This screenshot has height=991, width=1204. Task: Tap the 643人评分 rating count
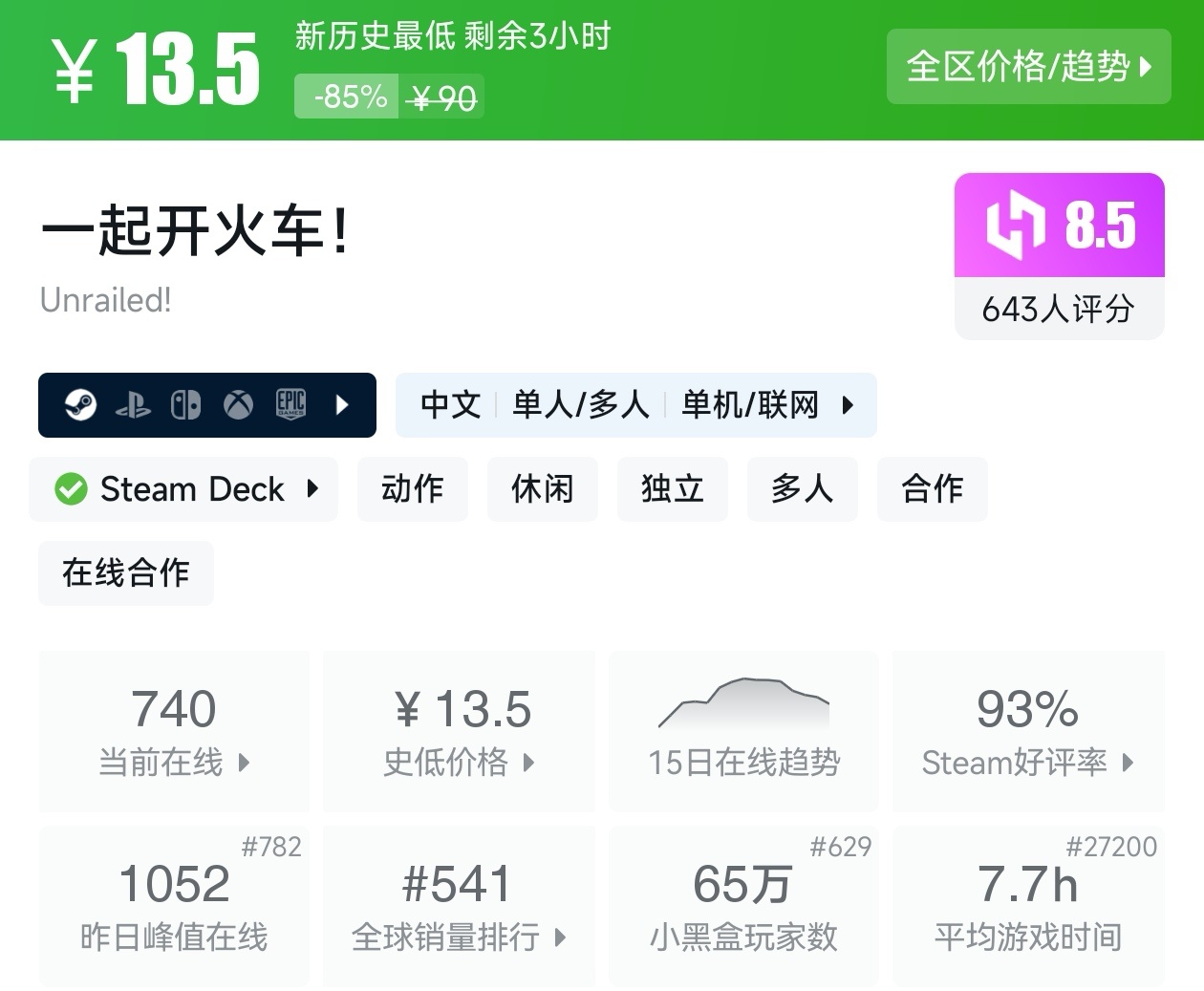[x=1059, y=309]
